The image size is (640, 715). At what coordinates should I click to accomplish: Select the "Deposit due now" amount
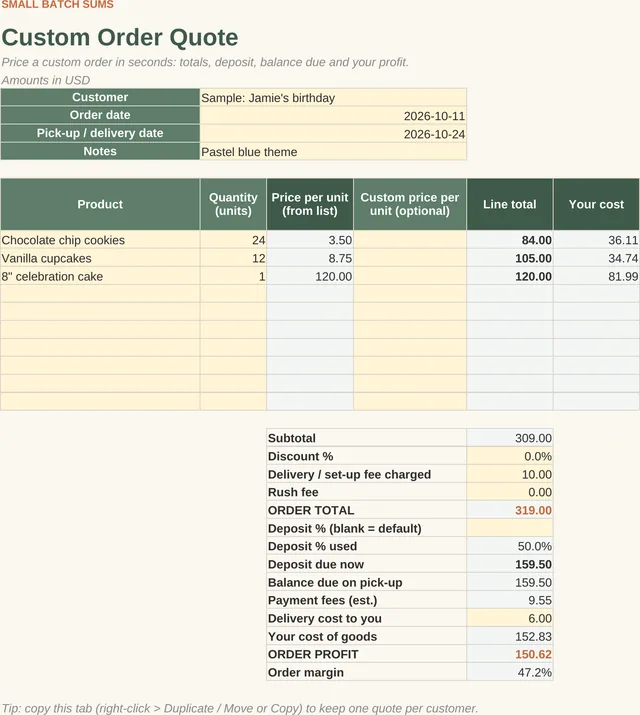click(510, 564)
